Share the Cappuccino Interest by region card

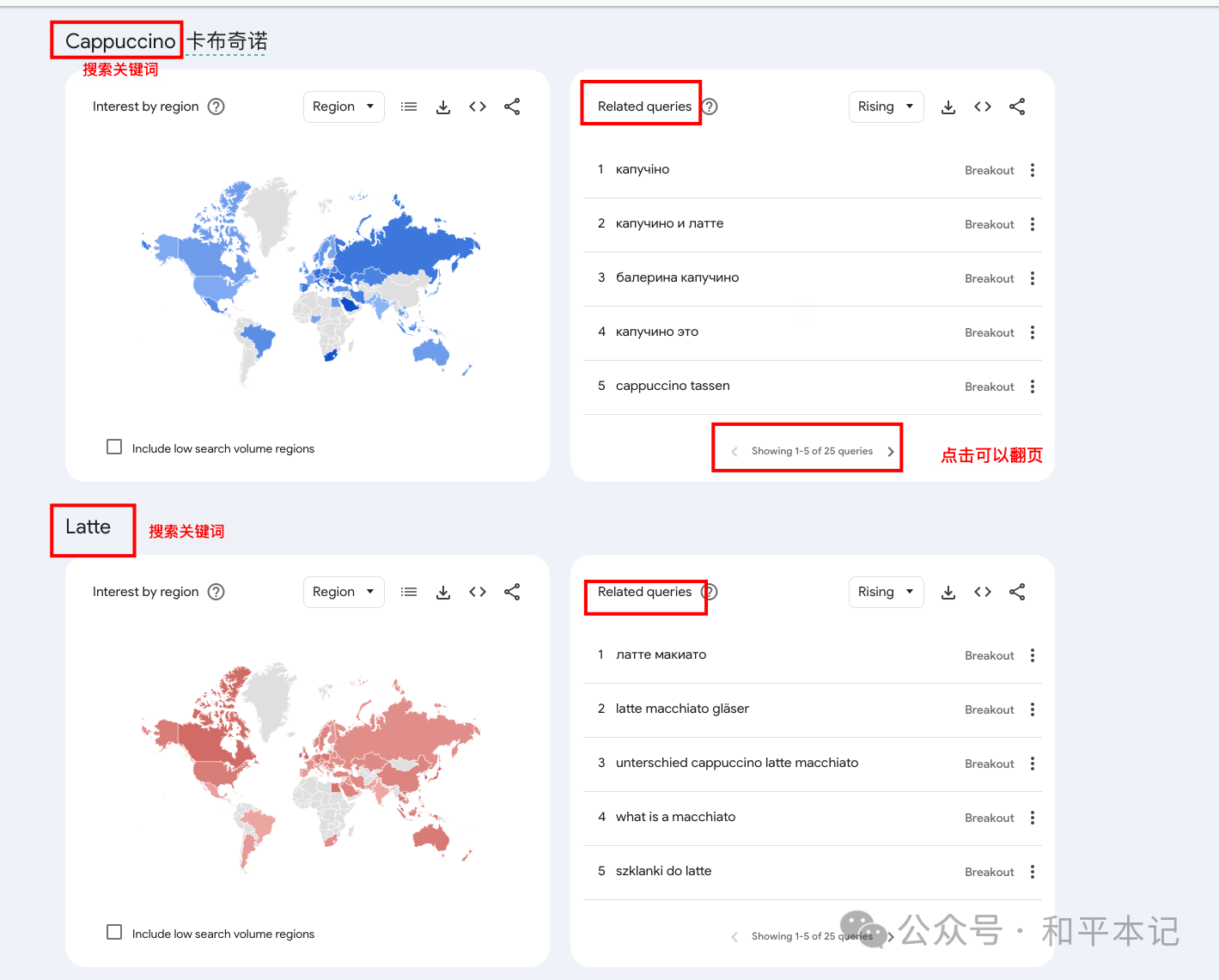point(512,107)
